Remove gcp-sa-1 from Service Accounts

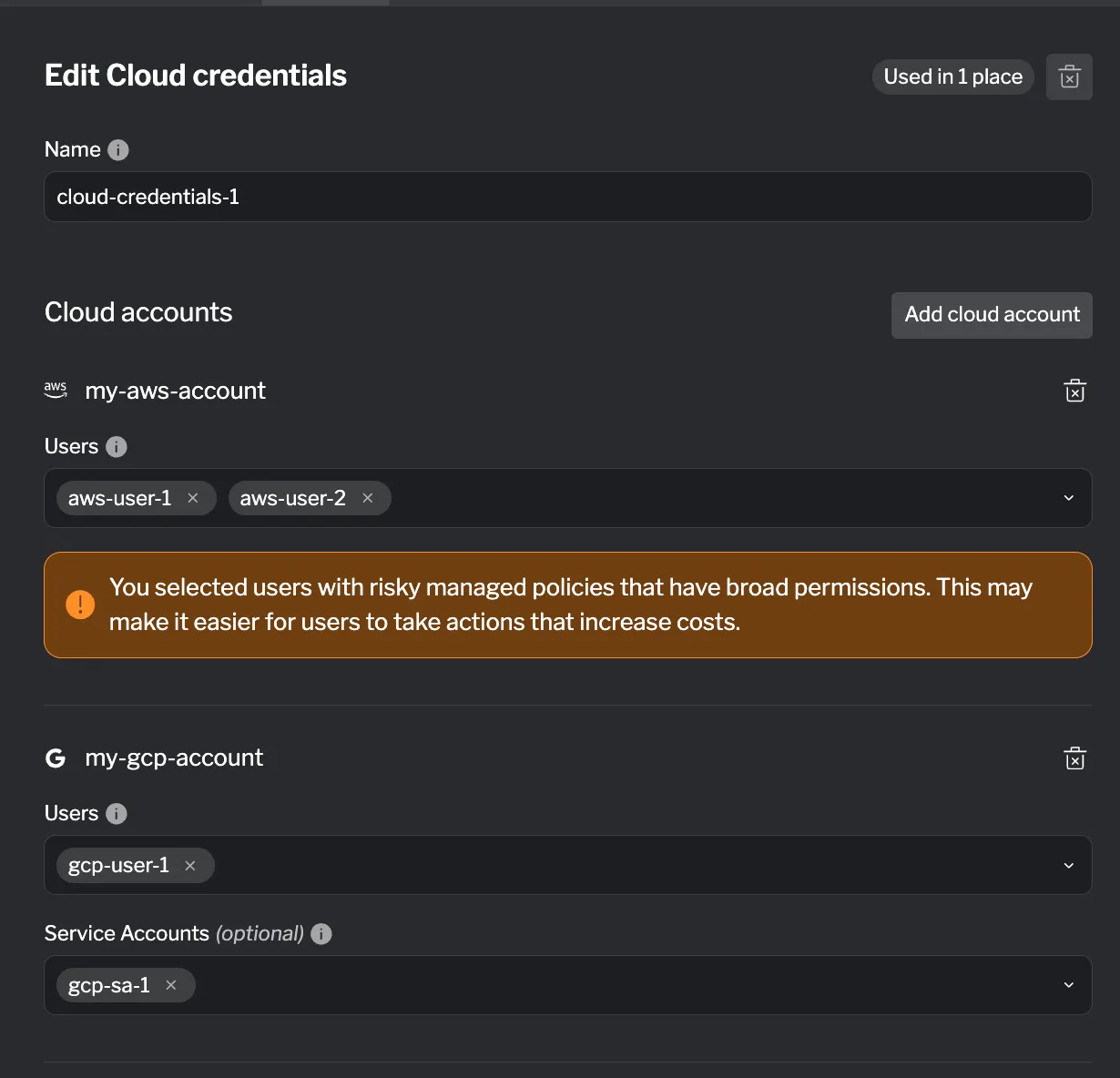click(170, 985)
